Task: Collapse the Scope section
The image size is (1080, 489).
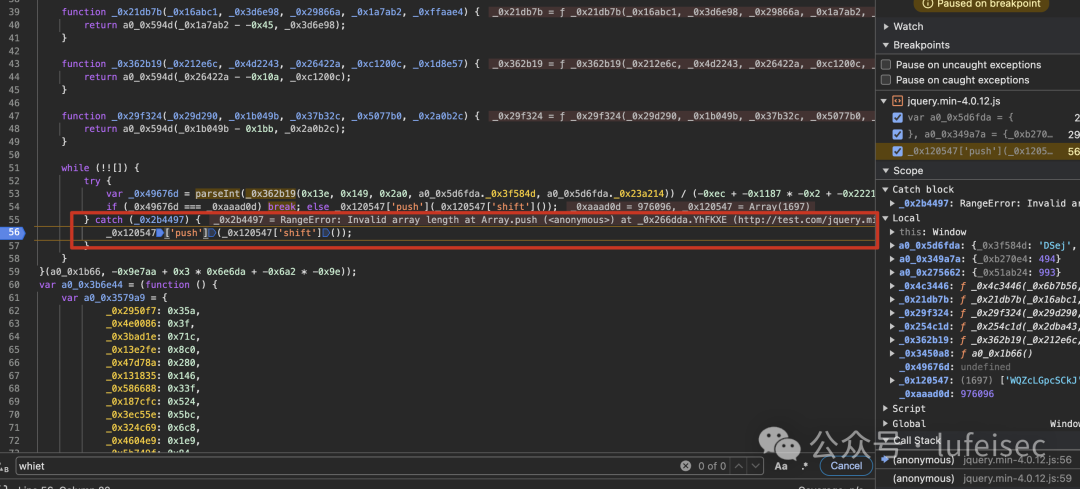Action: (886, 170)
